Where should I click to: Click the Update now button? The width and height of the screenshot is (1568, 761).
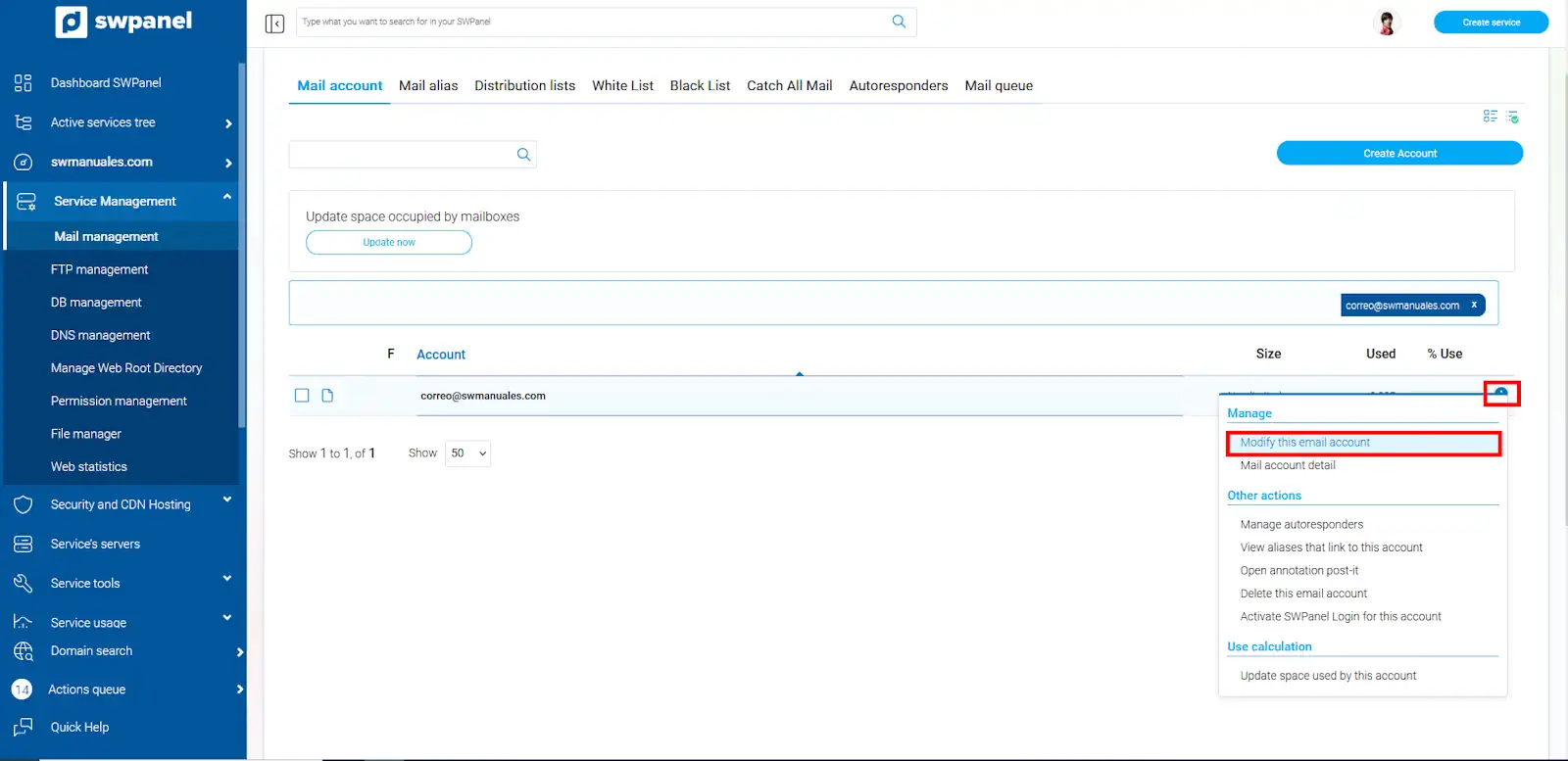[389, 242]
